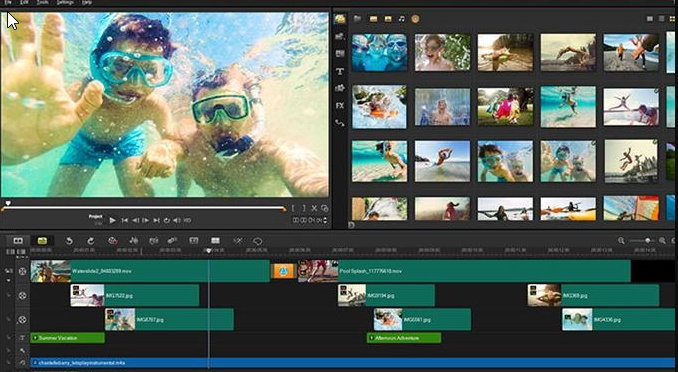Enlarge the preview window
This screenshot has width=678, height=372.
324,208
